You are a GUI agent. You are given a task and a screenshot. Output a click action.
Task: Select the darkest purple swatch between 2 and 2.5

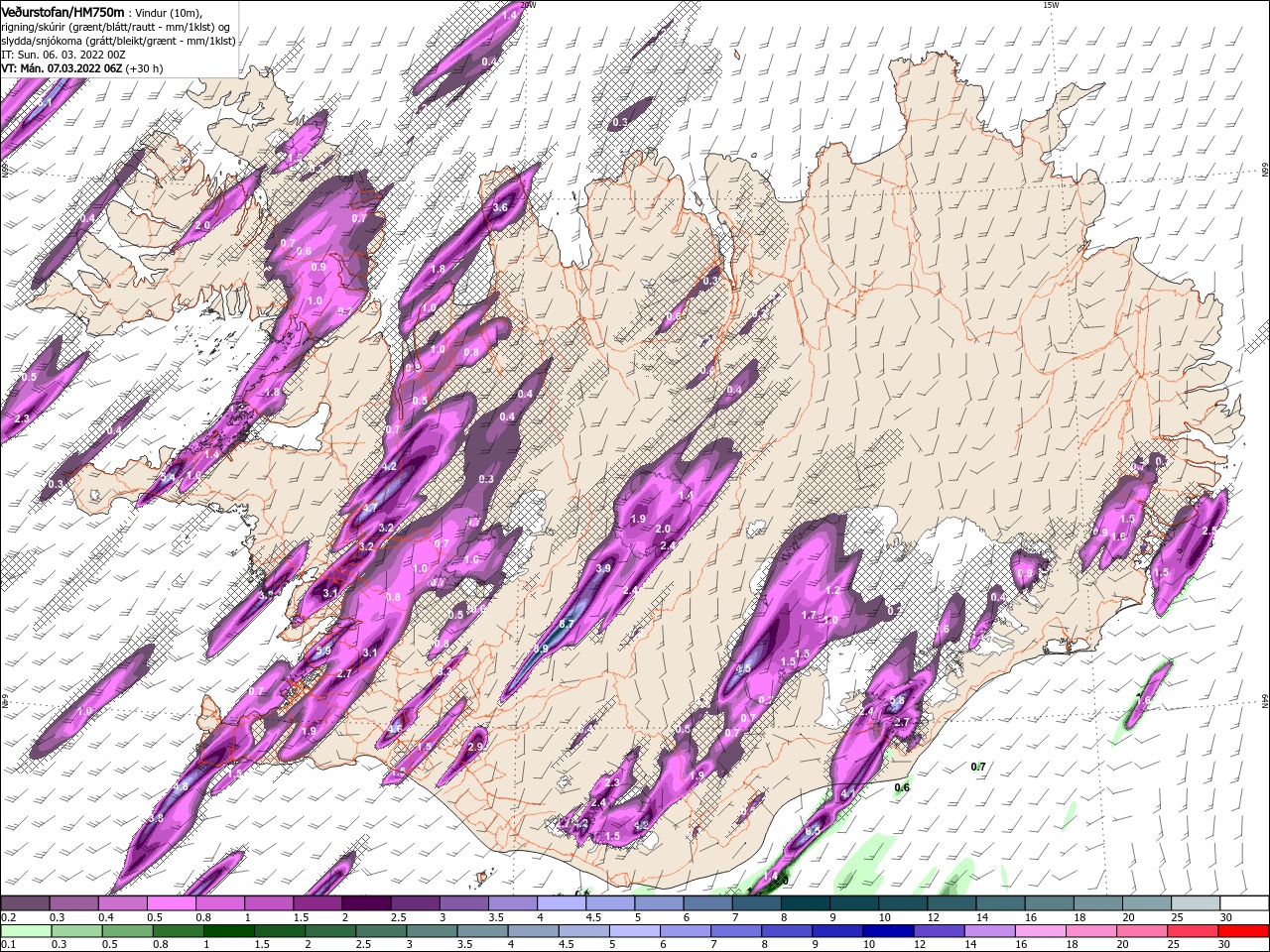[365, 903]
